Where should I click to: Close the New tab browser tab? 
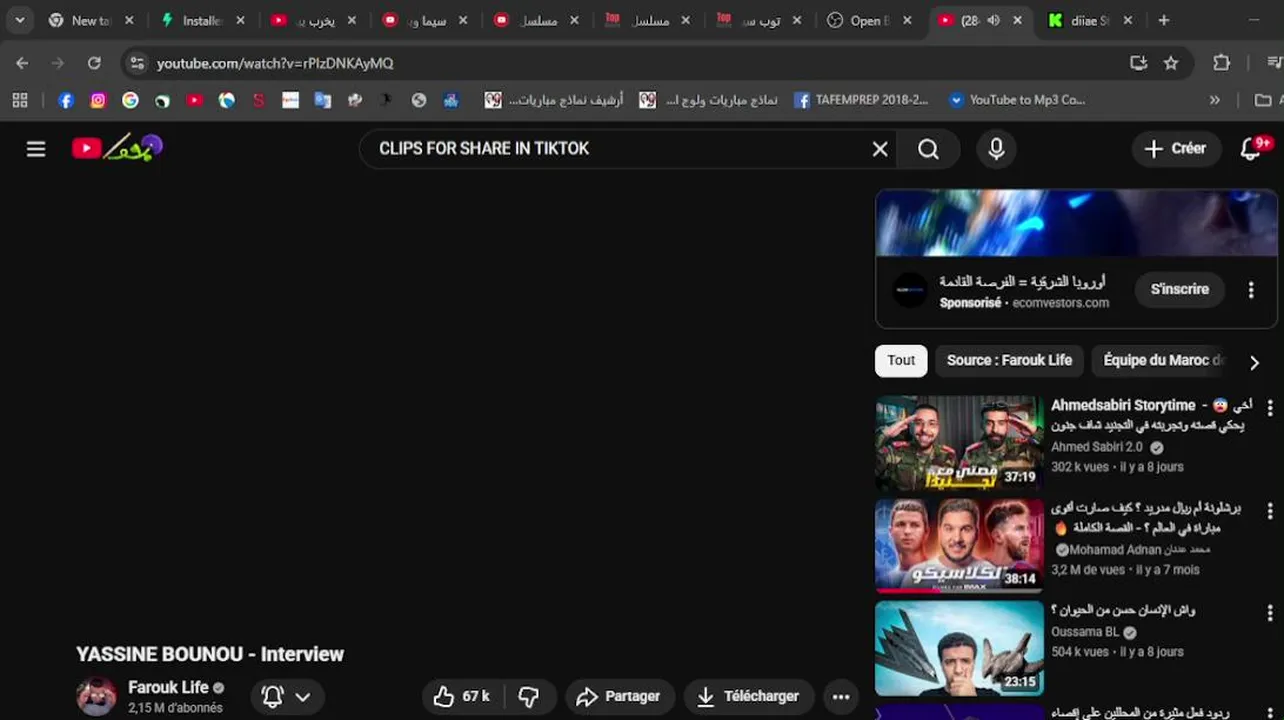[129, 20]
